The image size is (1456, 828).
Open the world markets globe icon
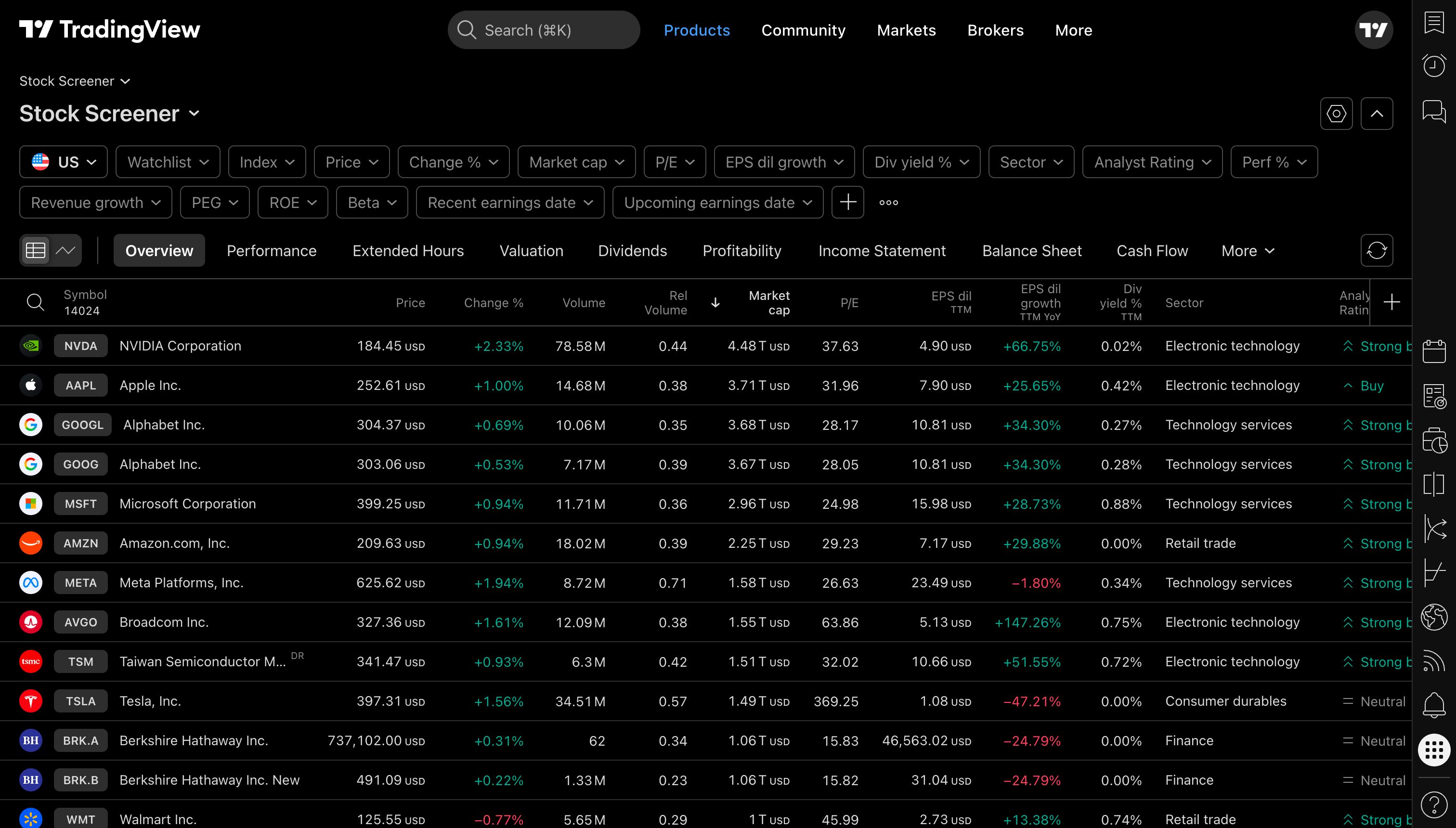click(1434, 617)
